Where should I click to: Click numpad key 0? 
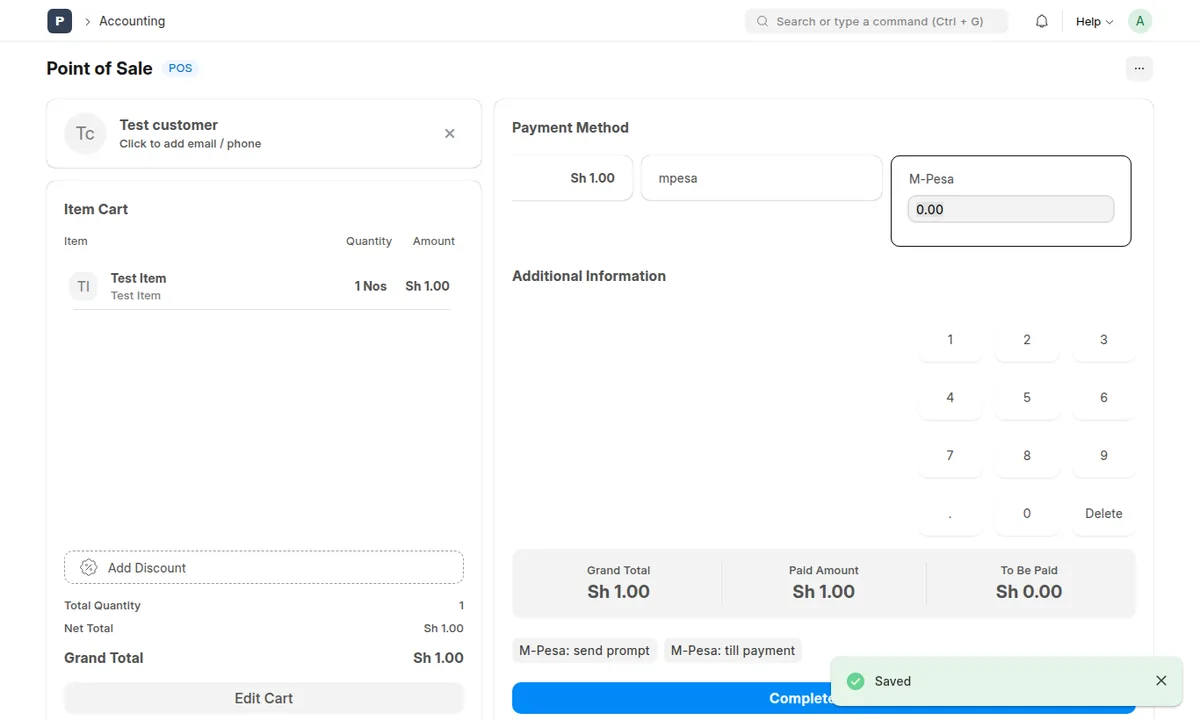[x=1027, y=514]
